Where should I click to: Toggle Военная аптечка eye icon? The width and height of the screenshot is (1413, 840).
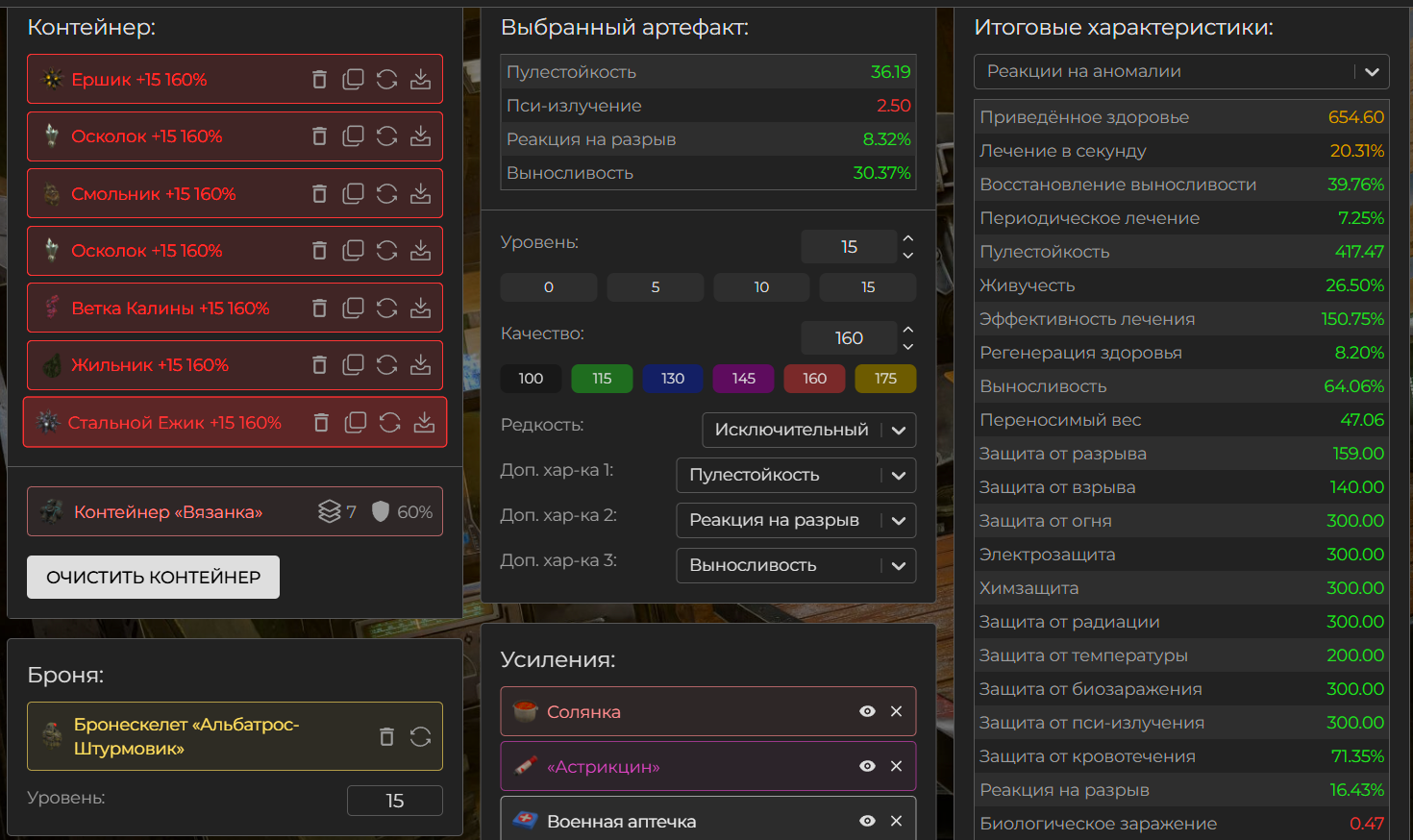click(867, 821)
